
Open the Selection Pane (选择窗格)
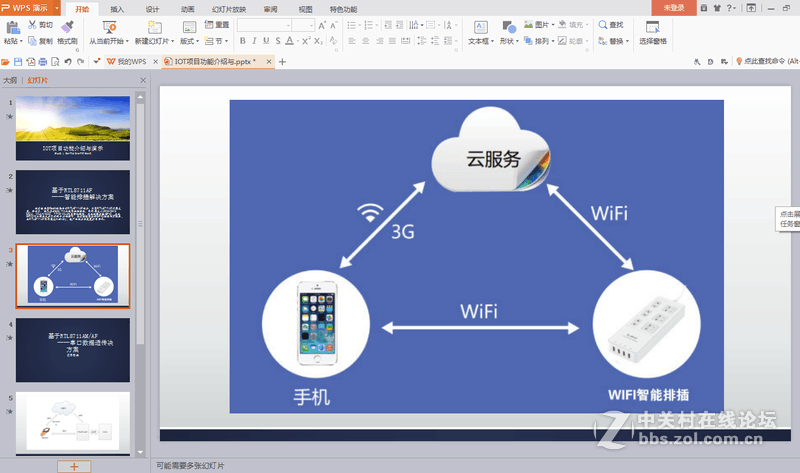point(653,33)
